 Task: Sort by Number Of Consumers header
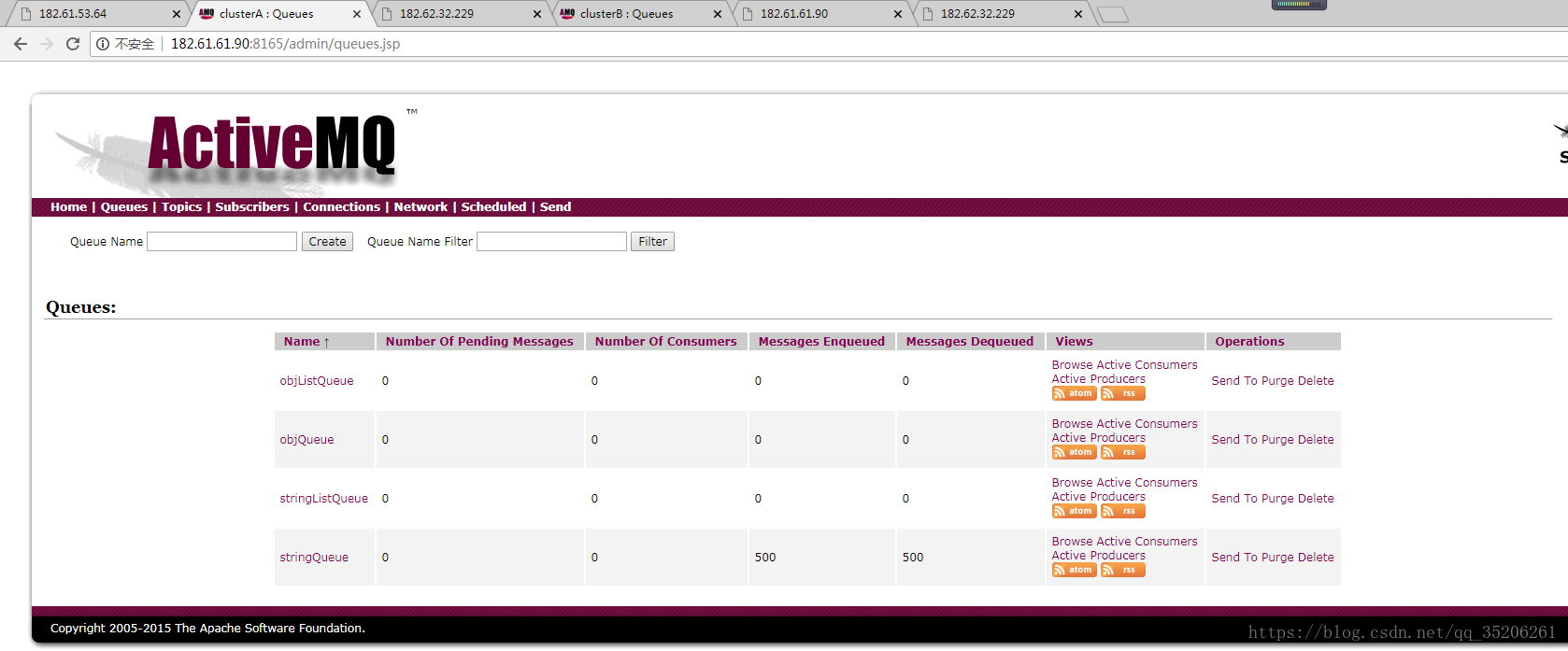click(666, 342)
